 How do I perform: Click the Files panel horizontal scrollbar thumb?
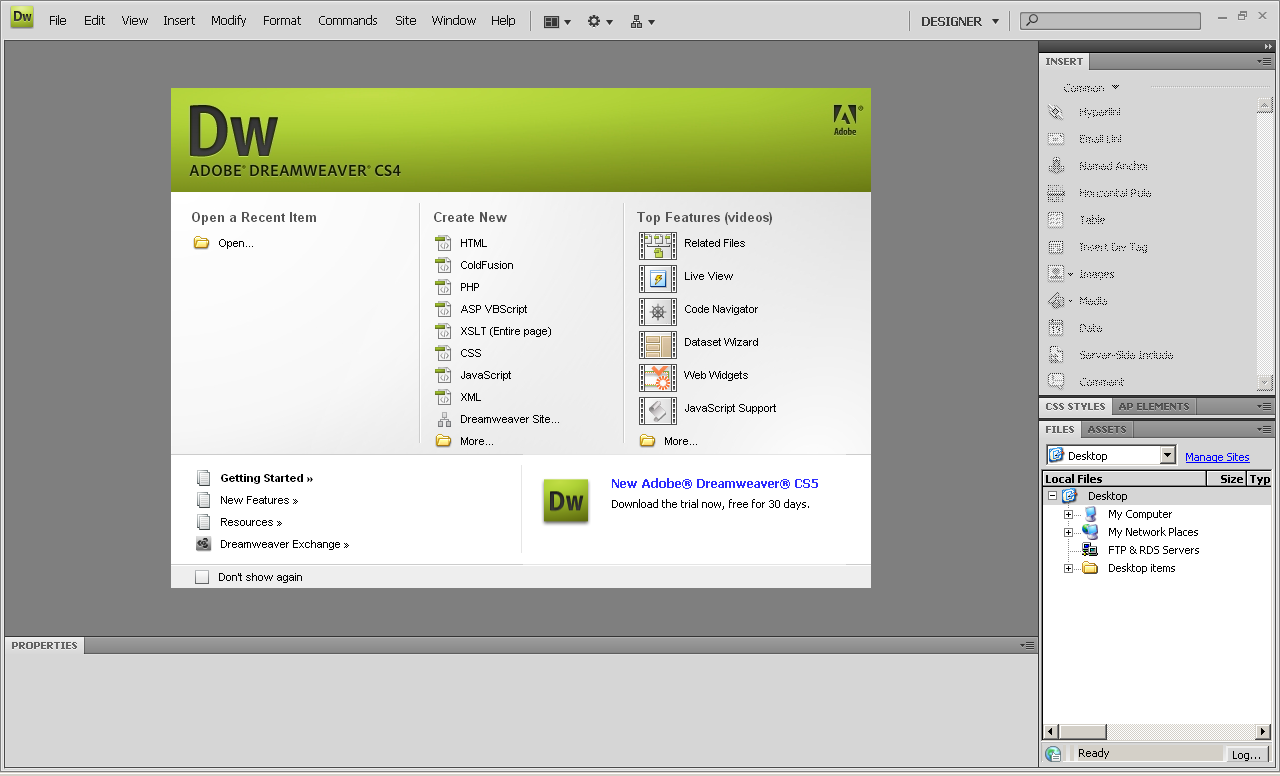(x=1082, y=732)
